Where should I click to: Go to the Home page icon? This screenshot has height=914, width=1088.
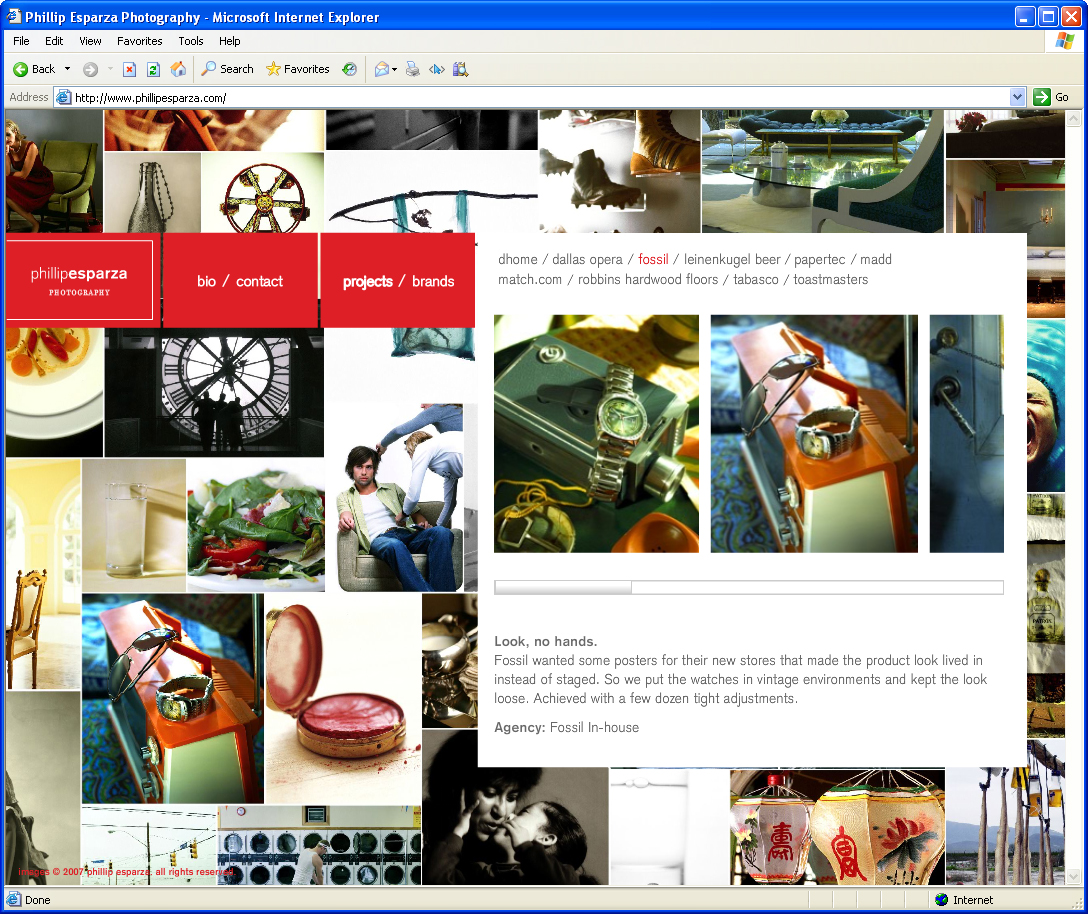pos(178,69)
